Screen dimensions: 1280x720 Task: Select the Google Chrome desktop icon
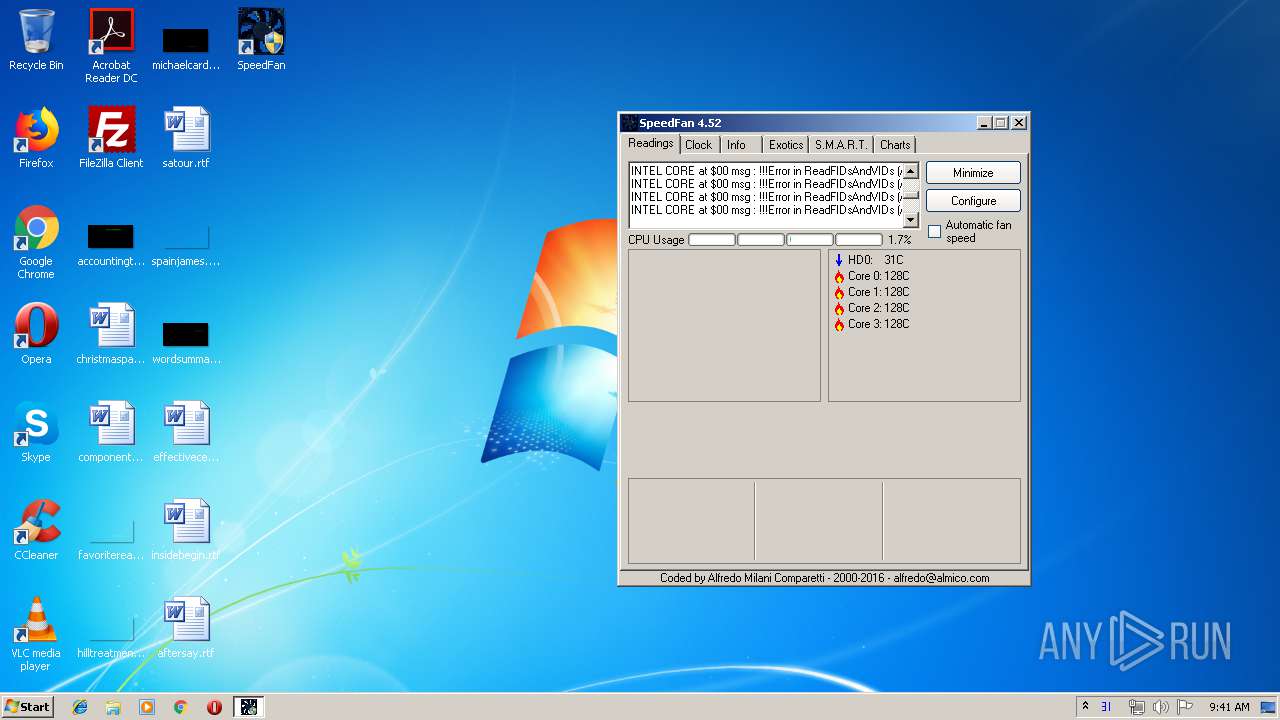[x=36, y=242]
